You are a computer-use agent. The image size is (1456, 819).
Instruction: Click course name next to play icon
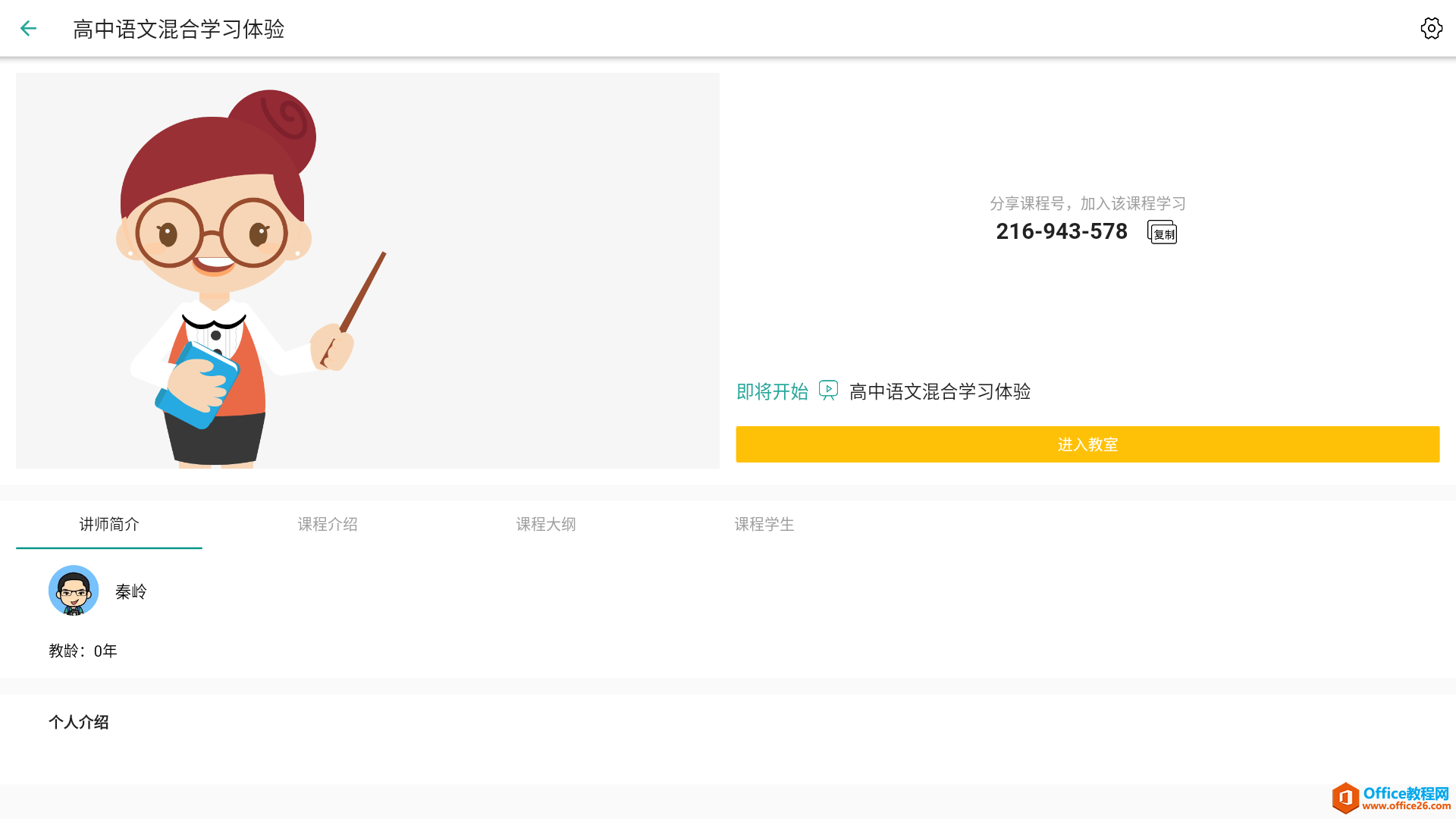coord(940,391)
